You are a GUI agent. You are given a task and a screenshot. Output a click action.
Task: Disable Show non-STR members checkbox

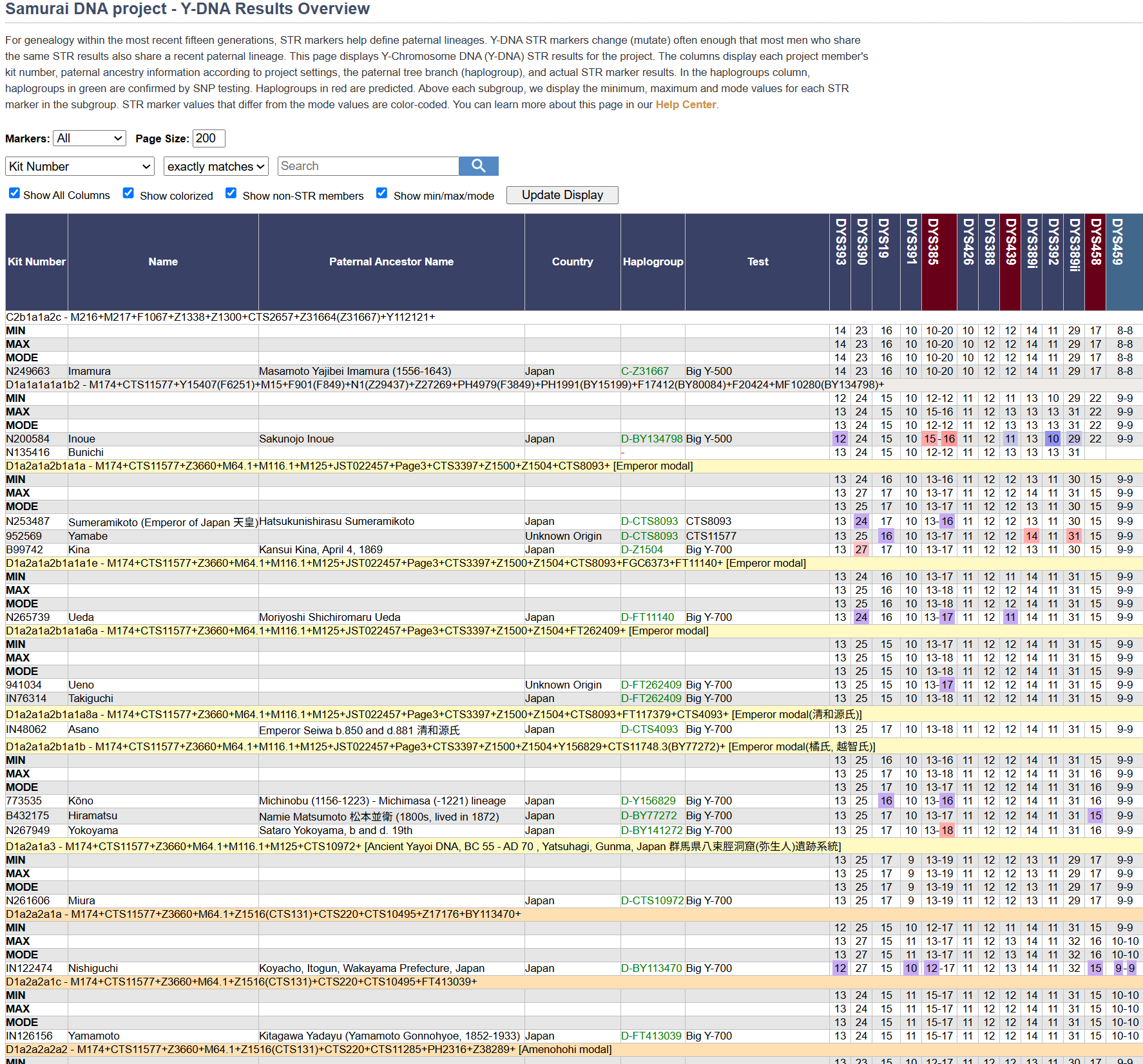pos(231,193)
